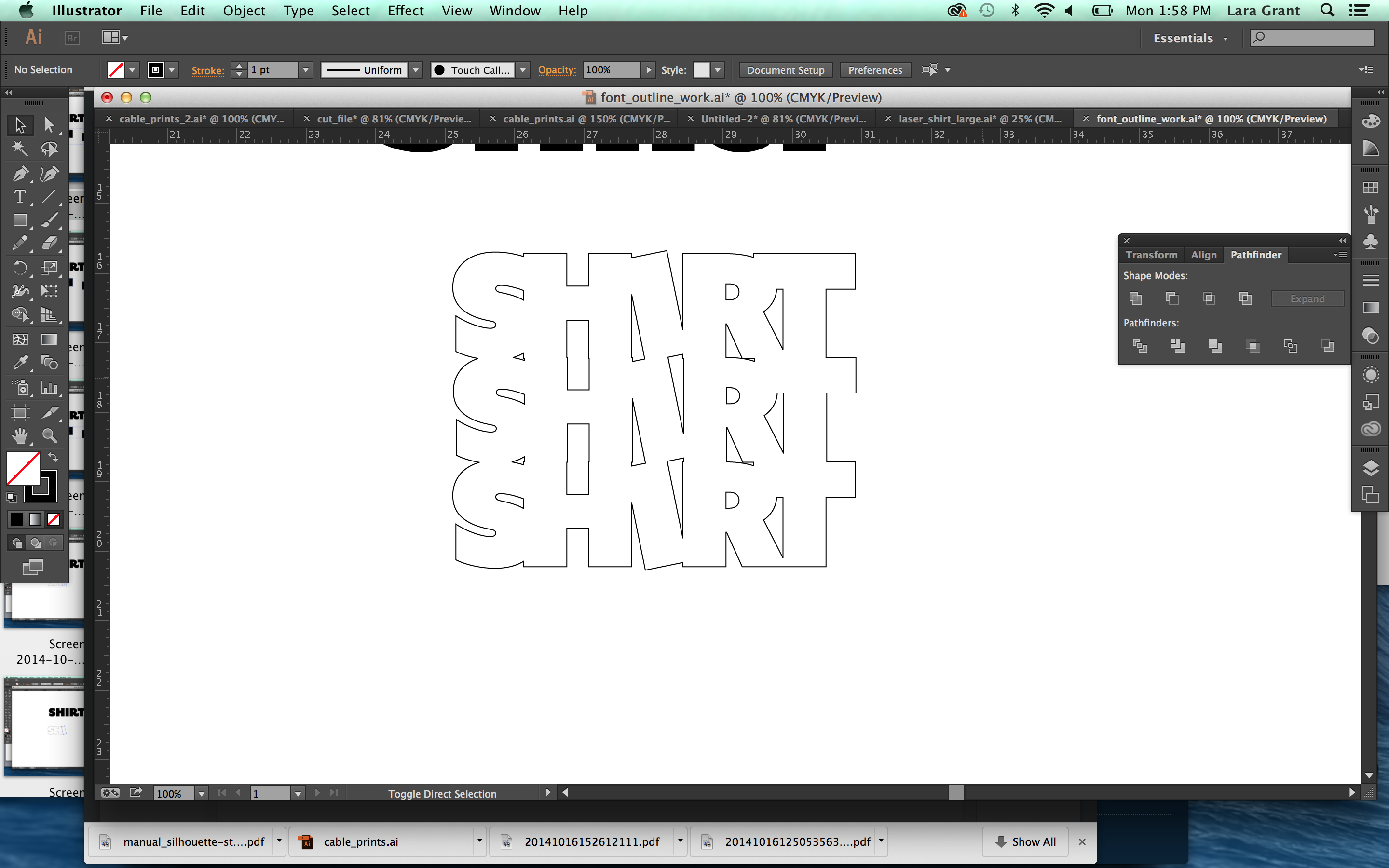Open the Opacity percentage dropdown
This screenshot has height=868, width=1389.
point(645,70)
